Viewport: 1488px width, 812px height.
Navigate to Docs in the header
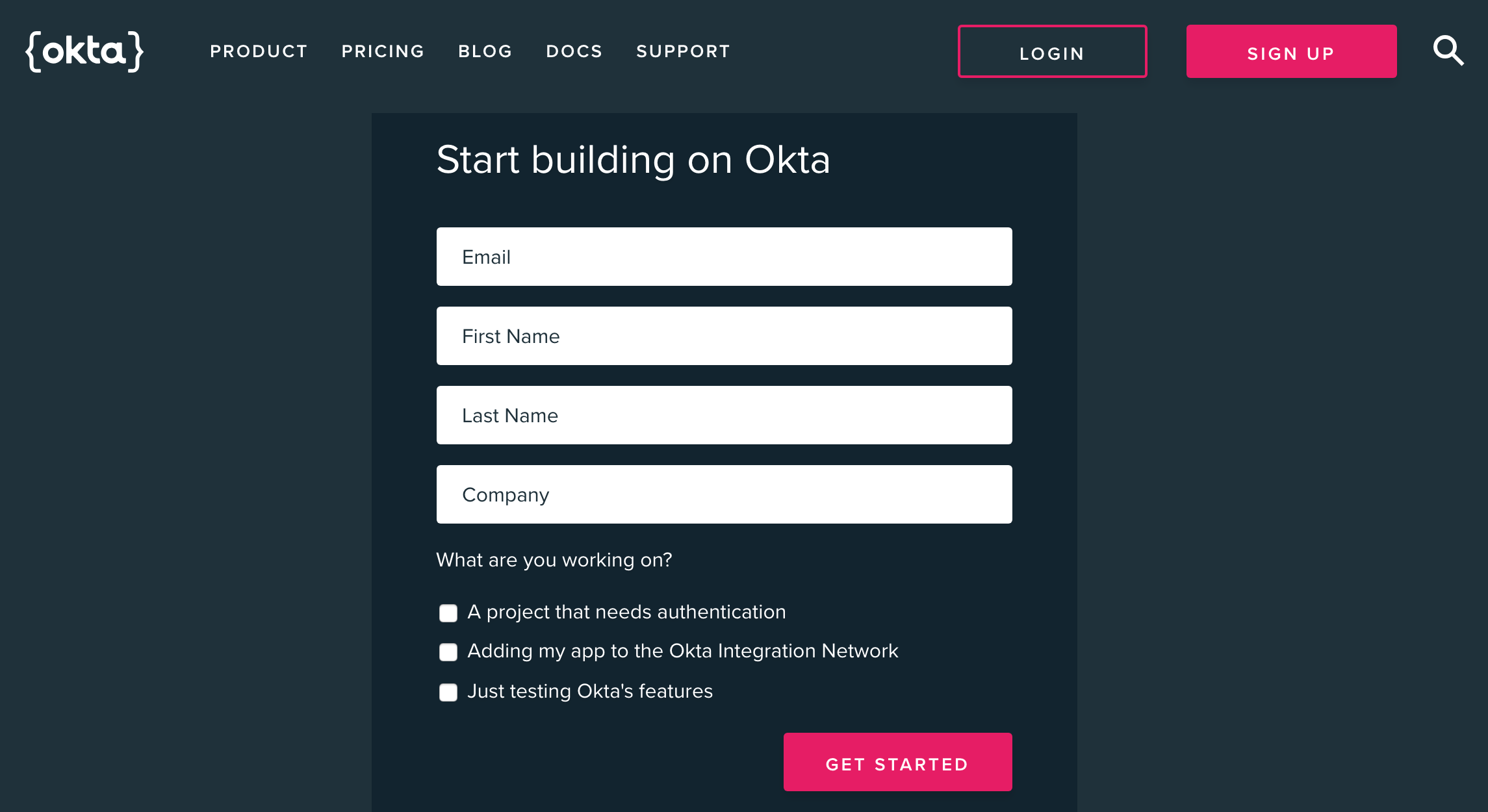[x=574, y=51]
